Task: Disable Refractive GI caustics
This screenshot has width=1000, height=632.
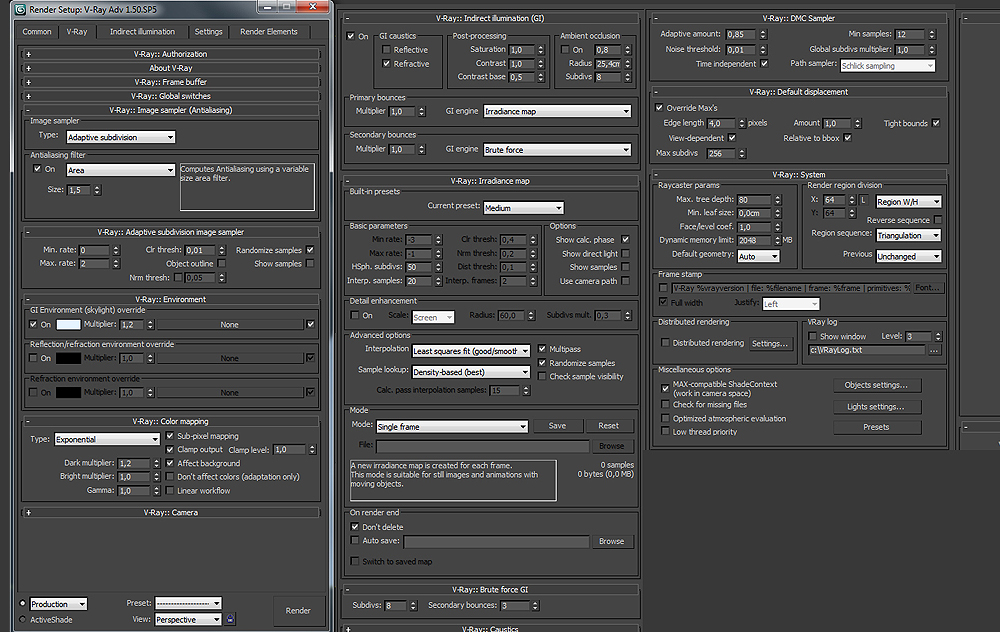Action: (x=386, y=64)
